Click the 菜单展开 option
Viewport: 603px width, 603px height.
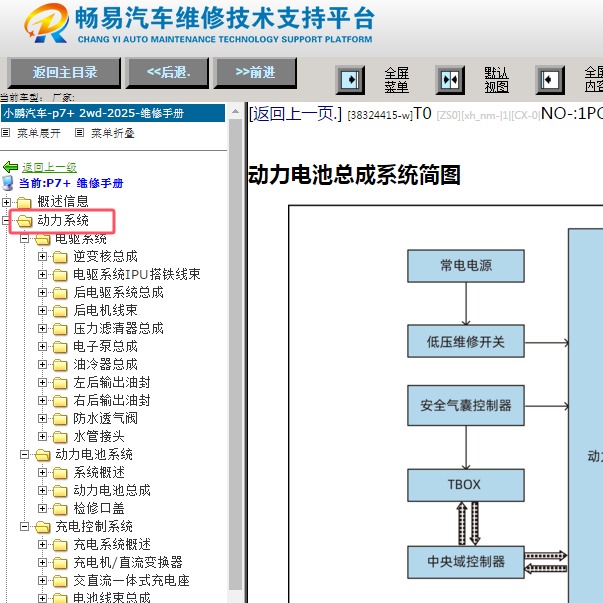point(39,133)
